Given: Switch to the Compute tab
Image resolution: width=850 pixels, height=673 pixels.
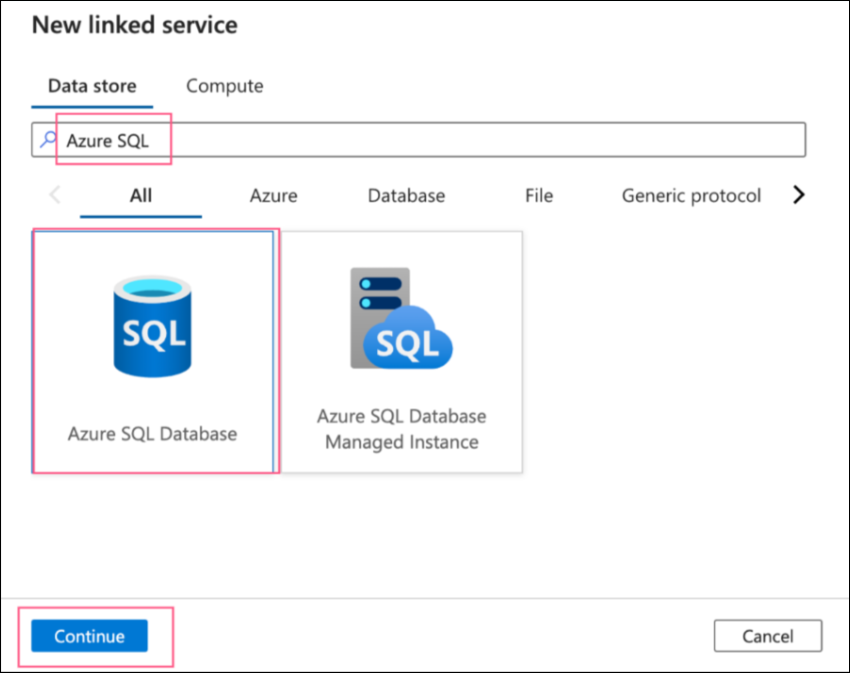Looking at the screenshot, I should pyautogui.click(x=224, y=86).
